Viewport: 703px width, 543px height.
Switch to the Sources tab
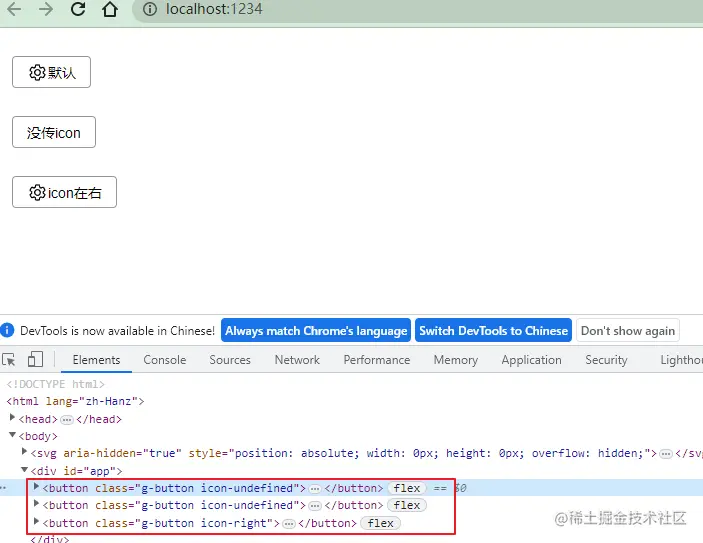point(230,360)
